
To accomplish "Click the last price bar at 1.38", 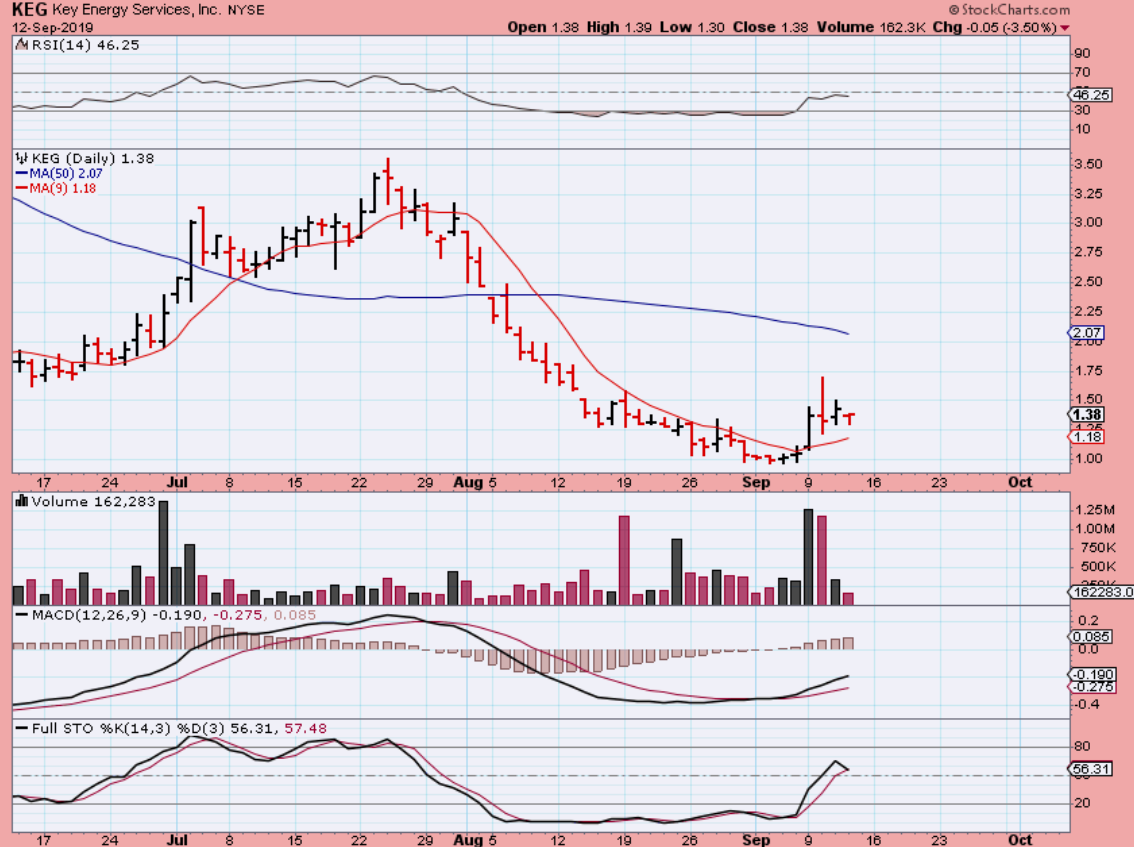I will coord(849,418).
